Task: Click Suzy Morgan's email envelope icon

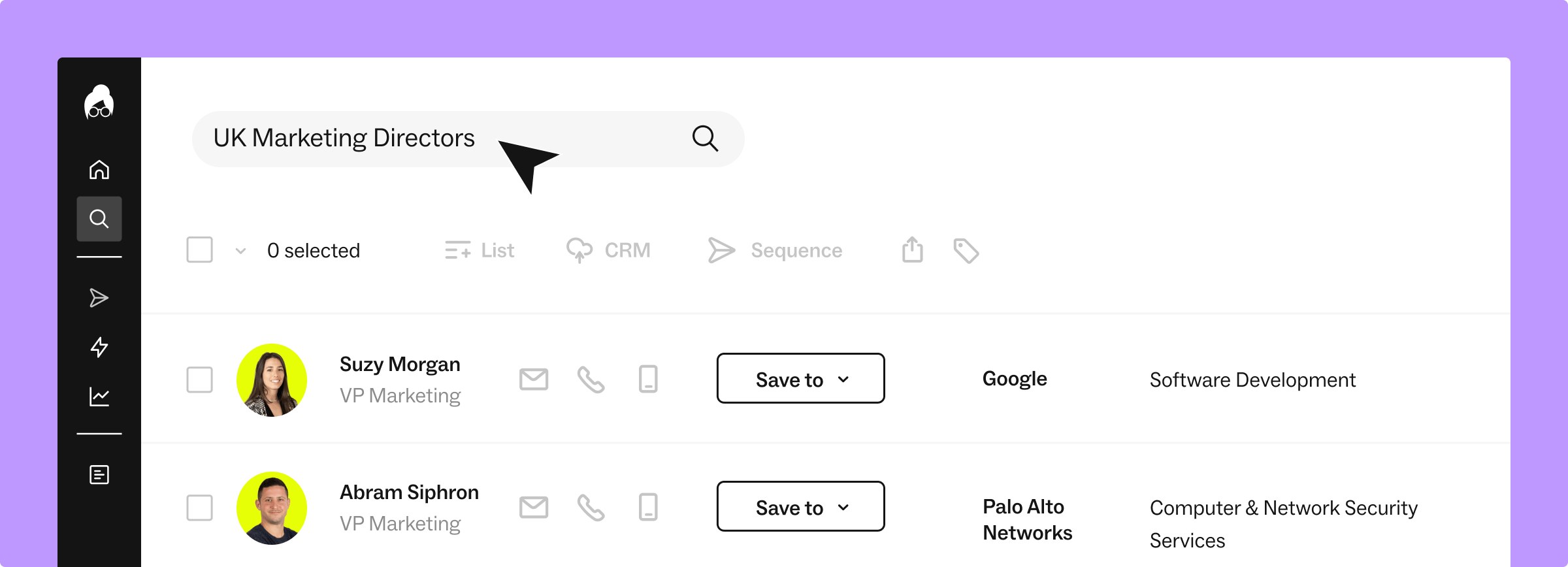Action: pos(534,379)
